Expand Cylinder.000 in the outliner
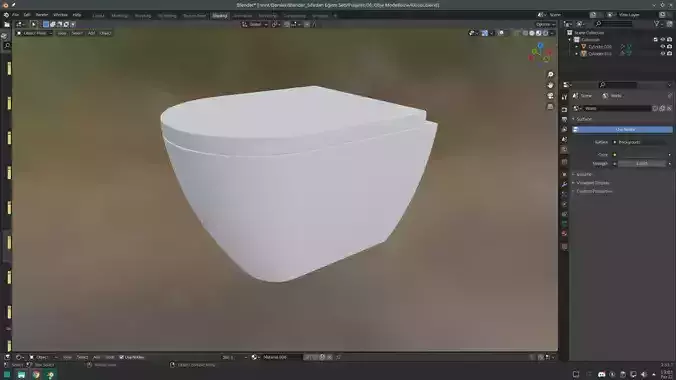676x380 pixels. point(577,47)
